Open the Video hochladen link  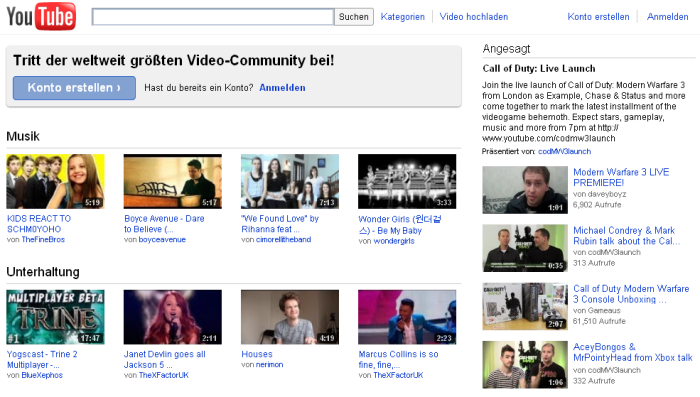tap(474, 17)
